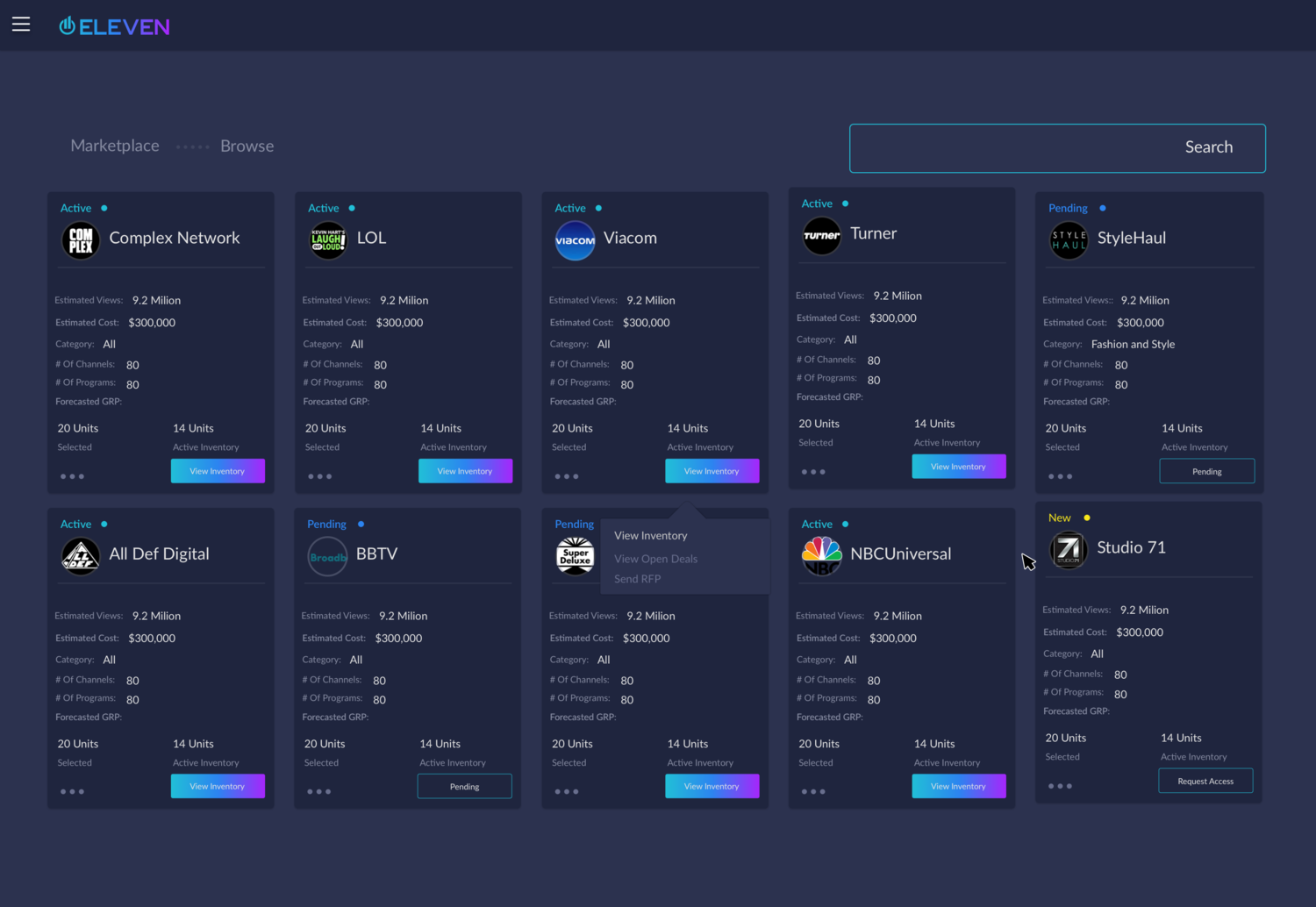
Task: Open the three-dot menu on Complex Network card
Action: coord(72,476)
